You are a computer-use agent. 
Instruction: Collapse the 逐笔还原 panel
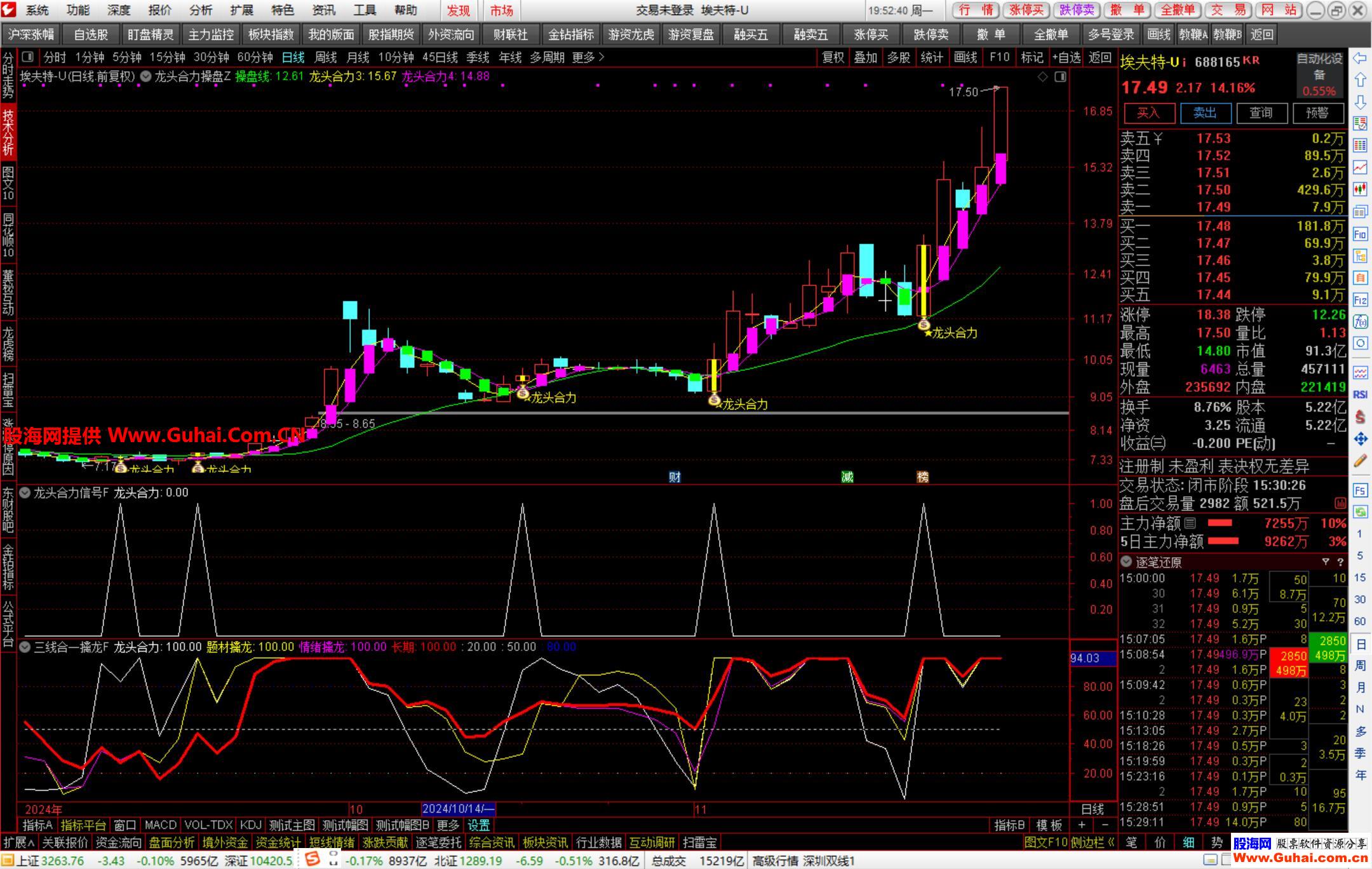click(x=1126, y=562)
